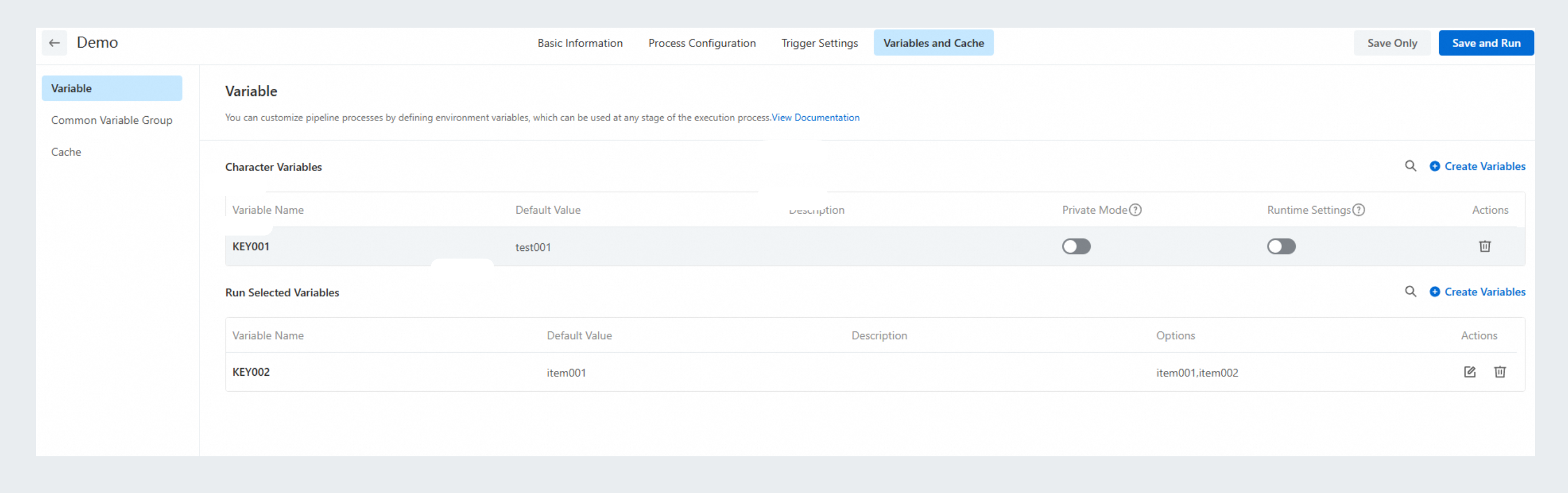The width and height of the screenshot is (1568, 493).
Task: Click the Options column header
Action: click(1175, 335)
